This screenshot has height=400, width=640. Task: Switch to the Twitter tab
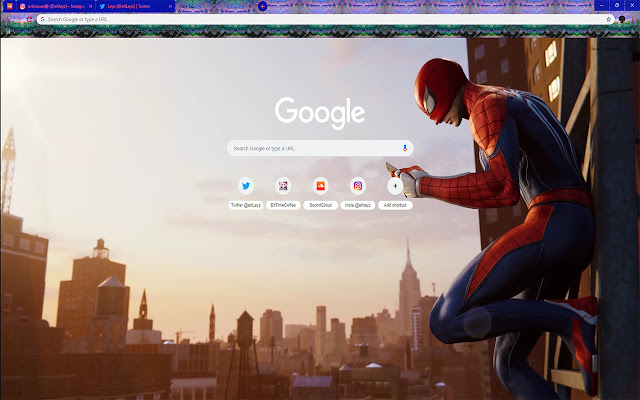coord(136,7)
